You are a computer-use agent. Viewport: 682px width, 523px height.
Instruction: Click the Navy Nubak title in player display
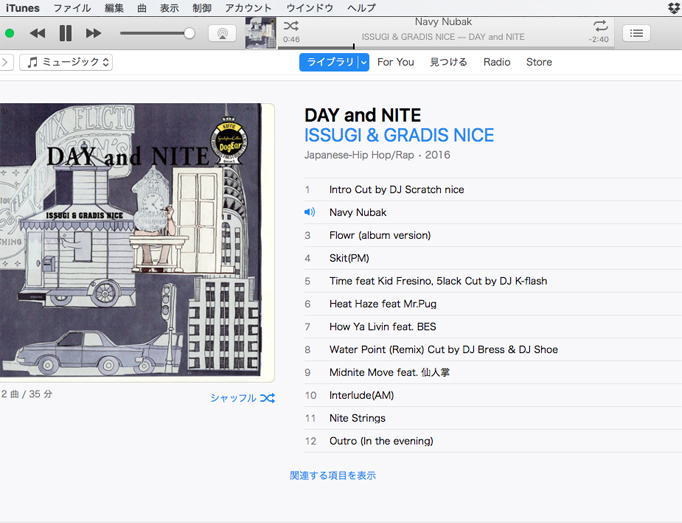[443, 22]
